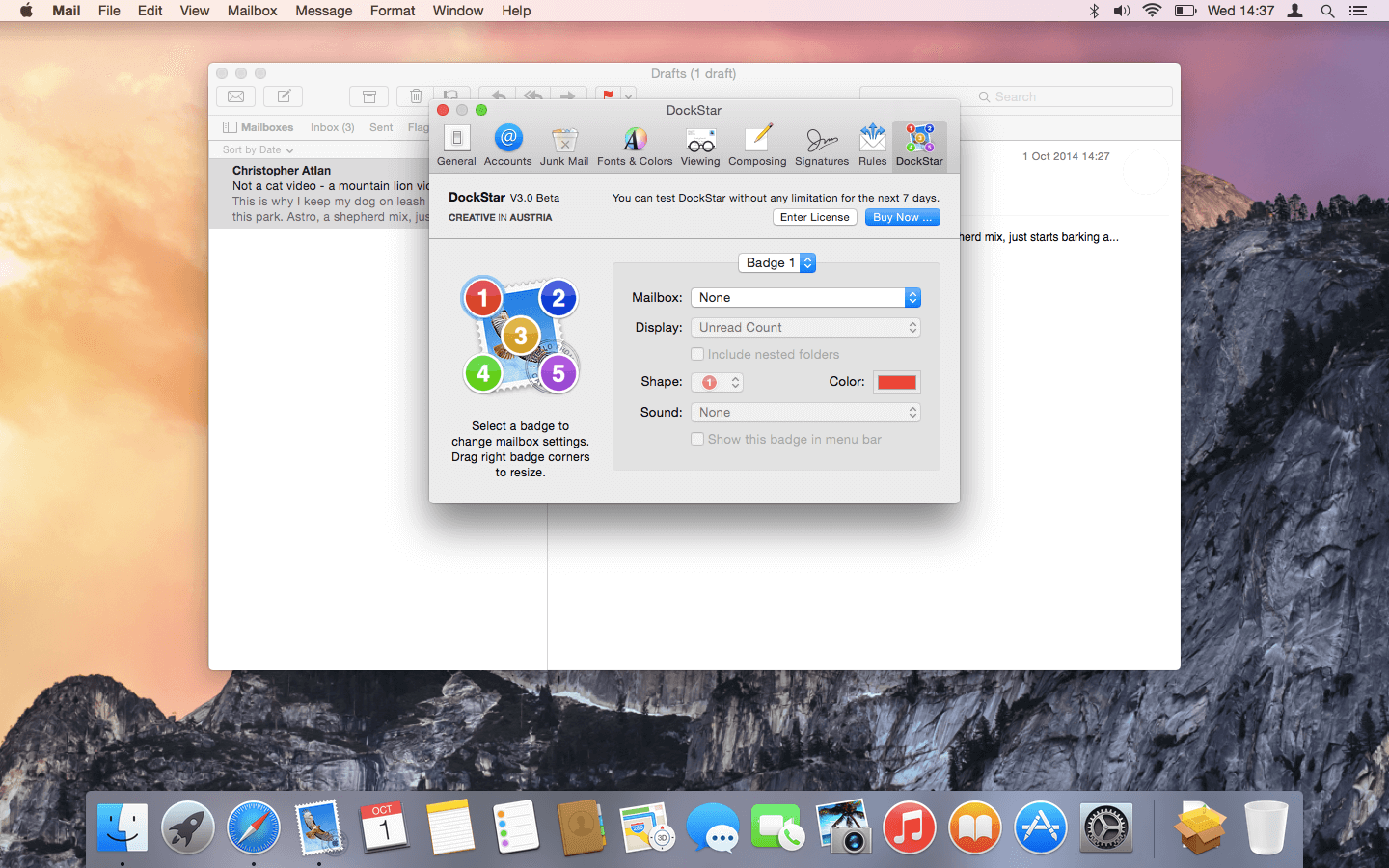Open the badge Shape popup
This screenshot has height=868, width=1389.
coord(718,382)
